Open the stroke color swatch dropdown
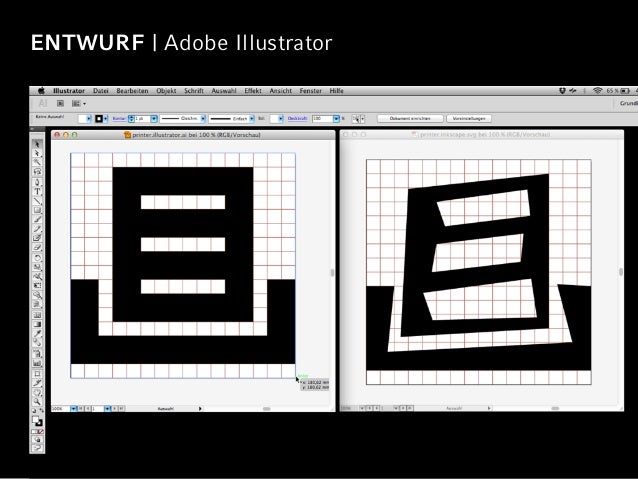The height and width of the screenshot is (479, 638). click(x=106, y=118)
